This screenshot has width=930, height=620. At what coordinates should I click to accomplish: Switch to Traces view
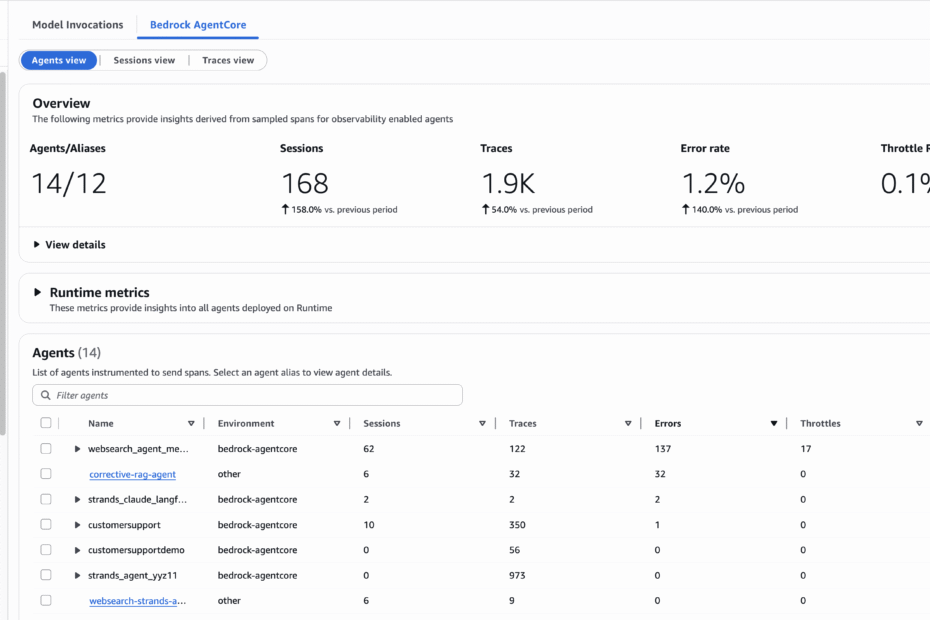click(228, 60)
